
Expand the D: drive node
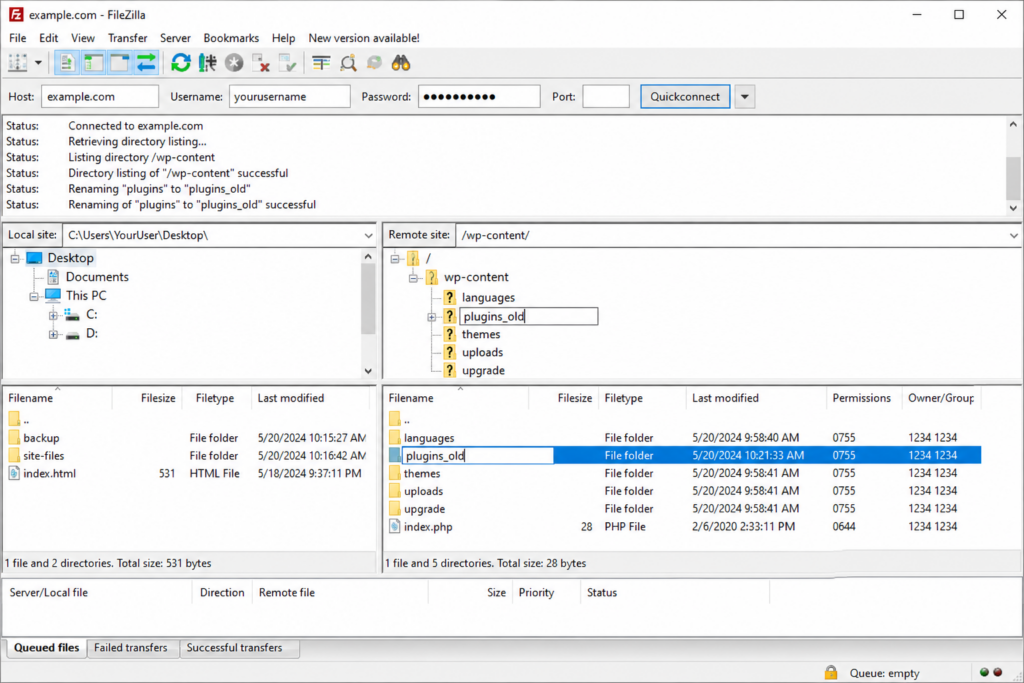53,334
